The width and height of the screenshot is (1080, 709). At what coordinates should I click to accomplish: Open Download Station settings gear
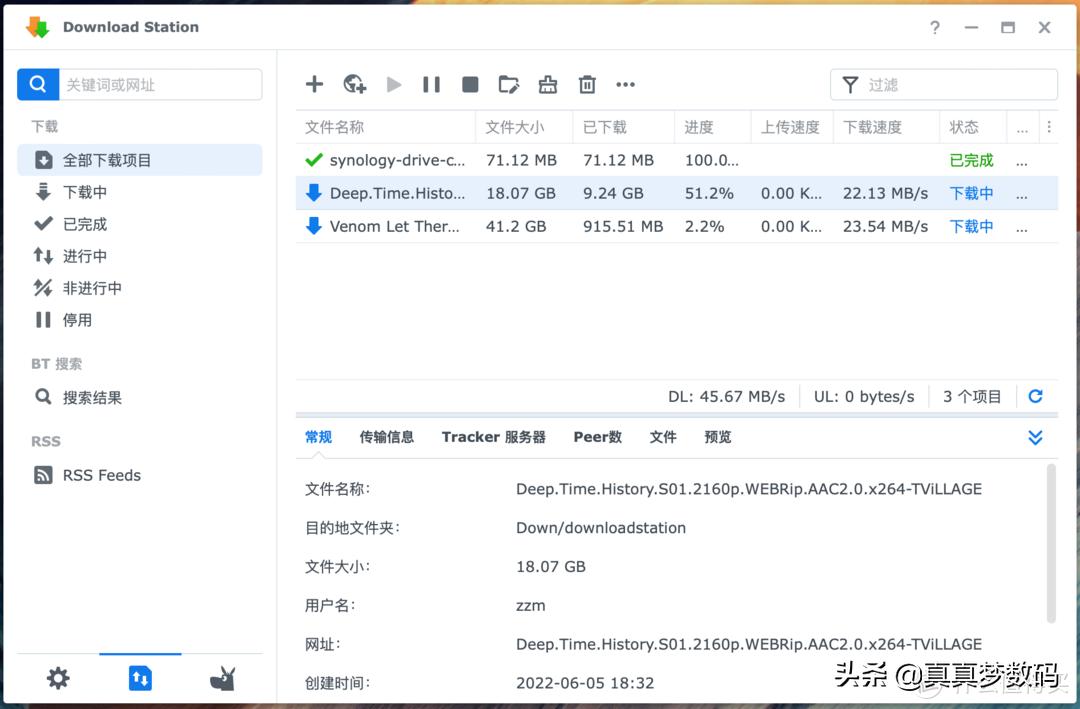(x=58, y=678)
